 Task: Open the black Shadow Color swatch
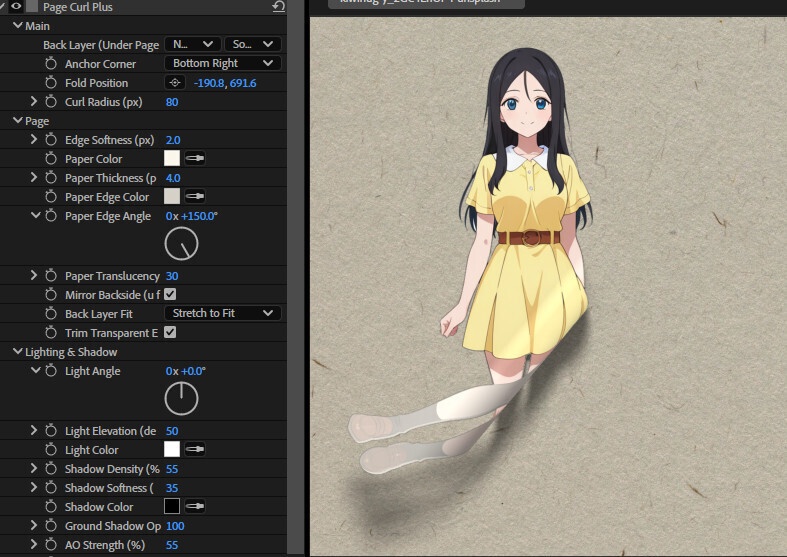click(x=172, y=506)
